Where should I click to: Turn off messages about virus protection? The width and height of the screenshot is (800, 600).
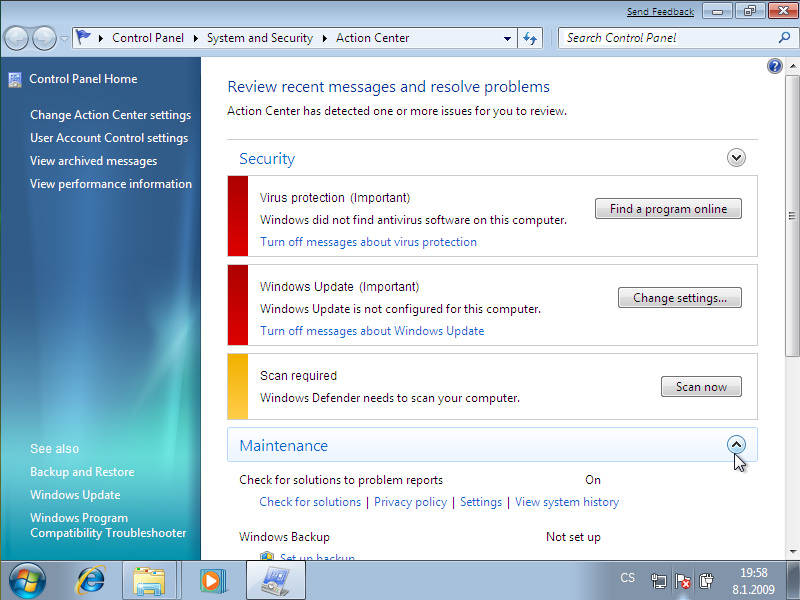point(368,242)
